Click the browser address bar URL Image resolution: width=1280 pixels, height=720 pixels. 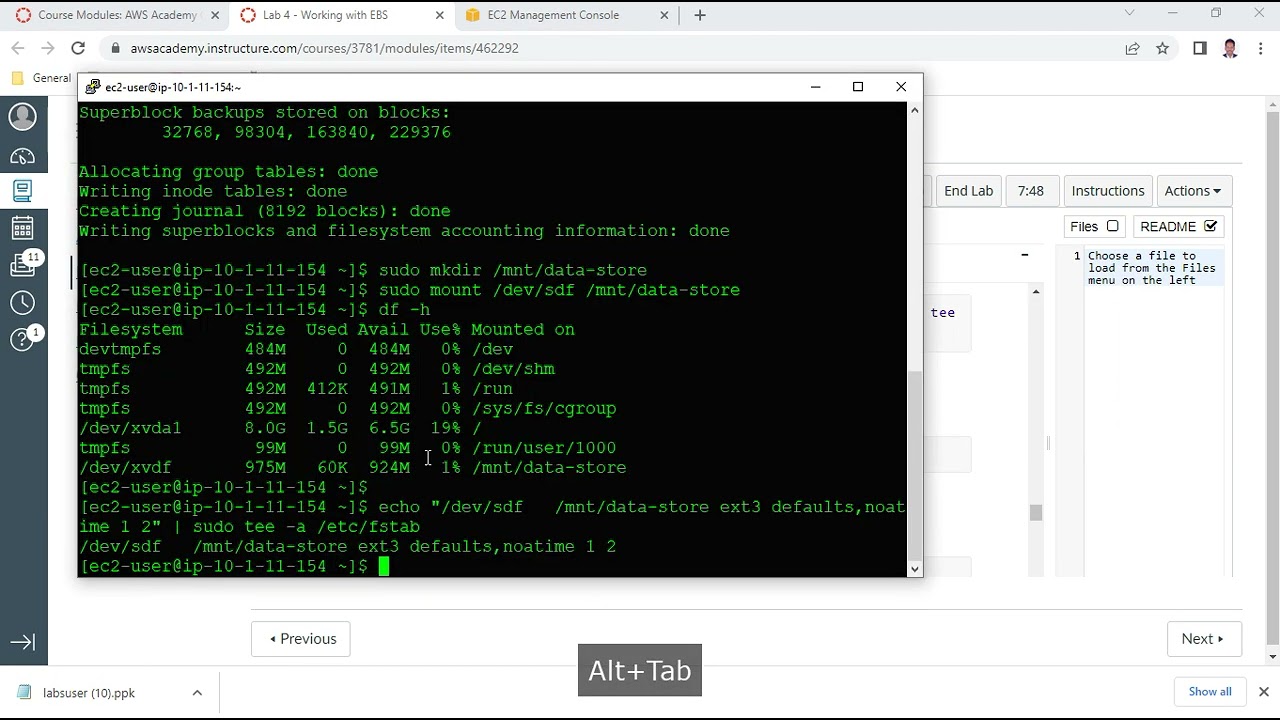(x=324, y=48)
